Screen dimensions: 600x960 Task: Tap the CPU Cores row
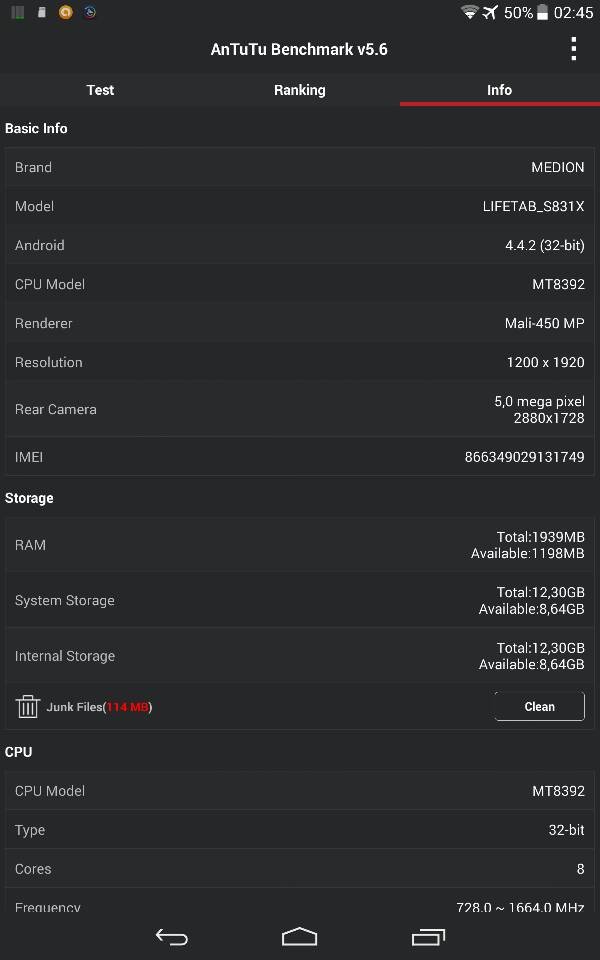pyautogui.click(x=299, y=869)
